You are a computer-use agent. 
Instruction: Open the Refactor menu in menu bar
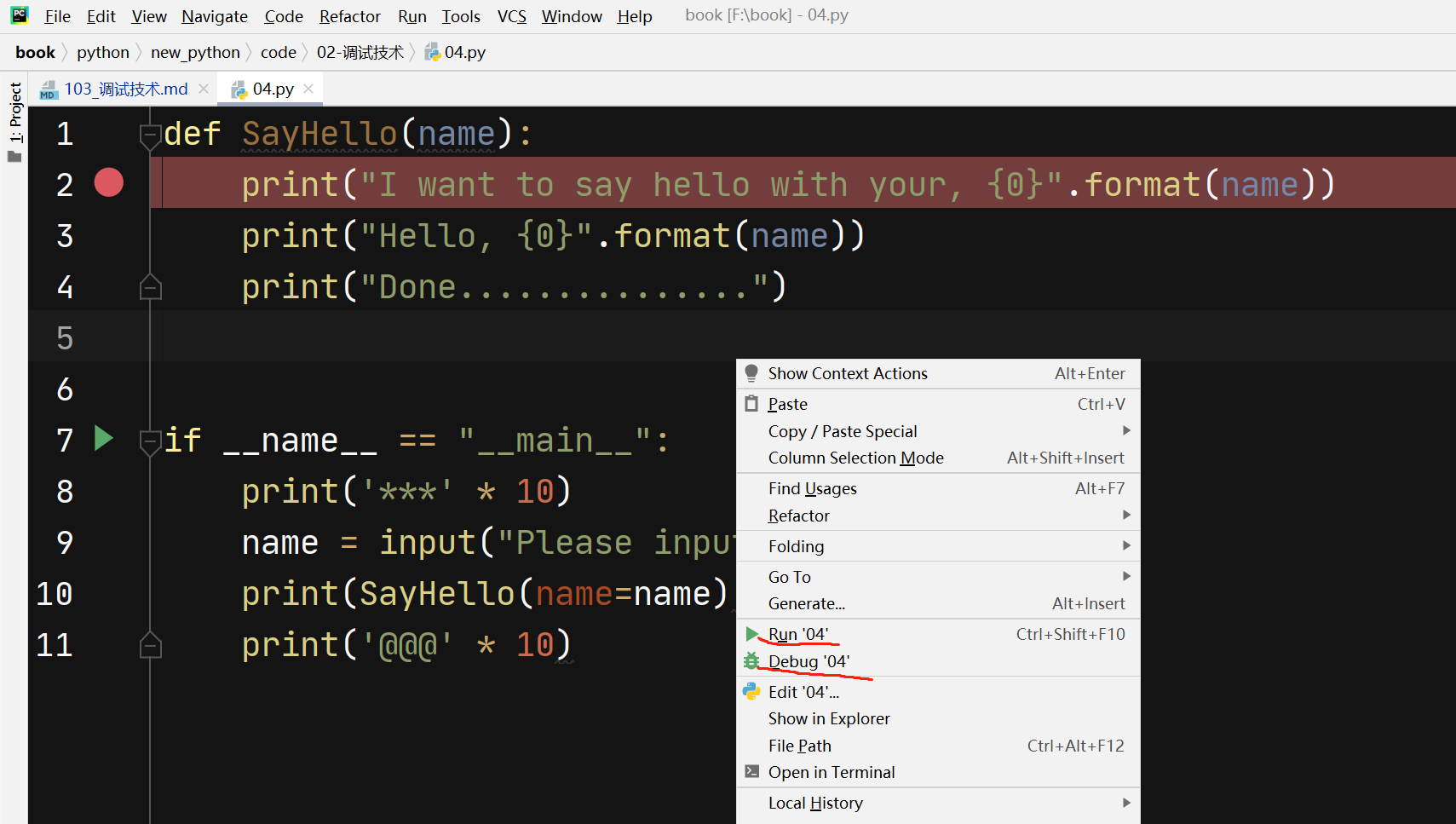349,16
